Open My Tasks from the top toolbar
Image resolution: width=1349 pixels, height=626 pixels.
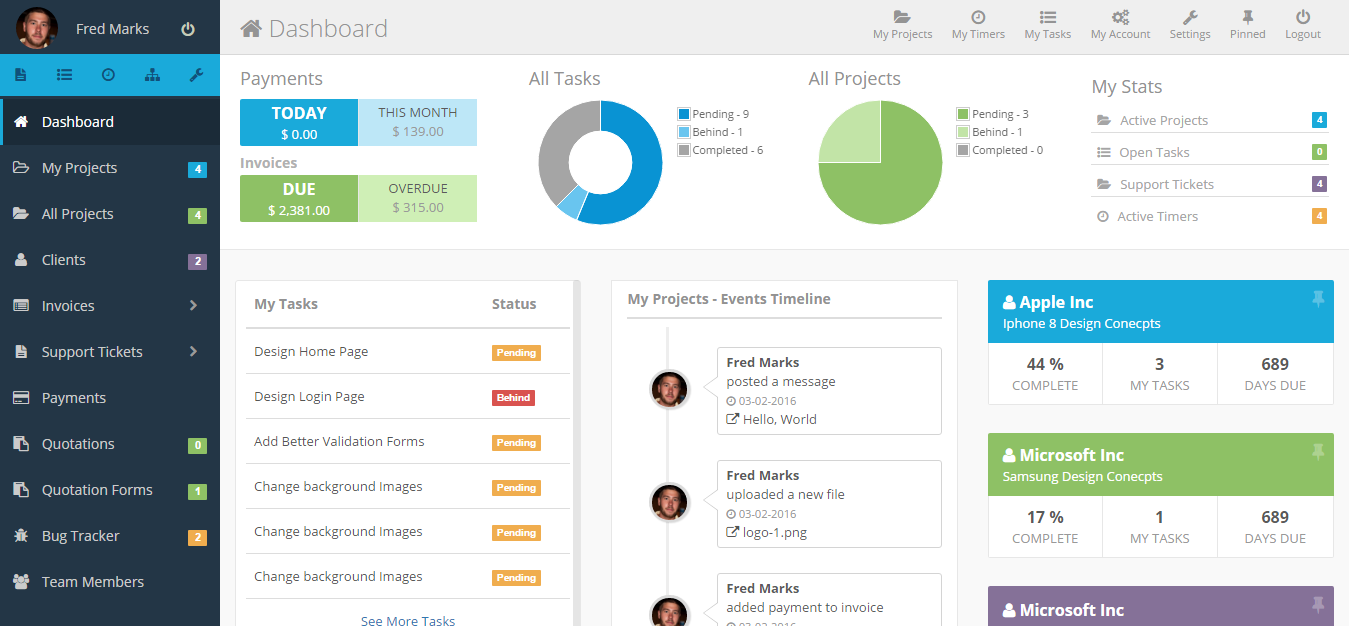[1047, 25]
